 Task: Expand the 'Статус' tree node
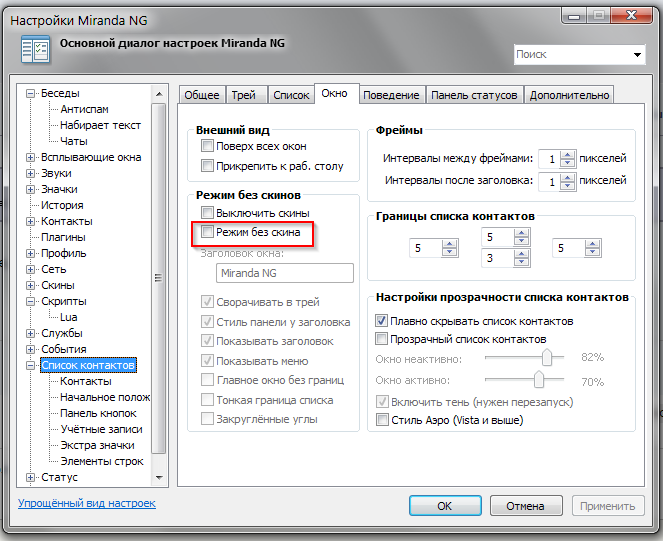pyautogui.click(x=30, y=478)
